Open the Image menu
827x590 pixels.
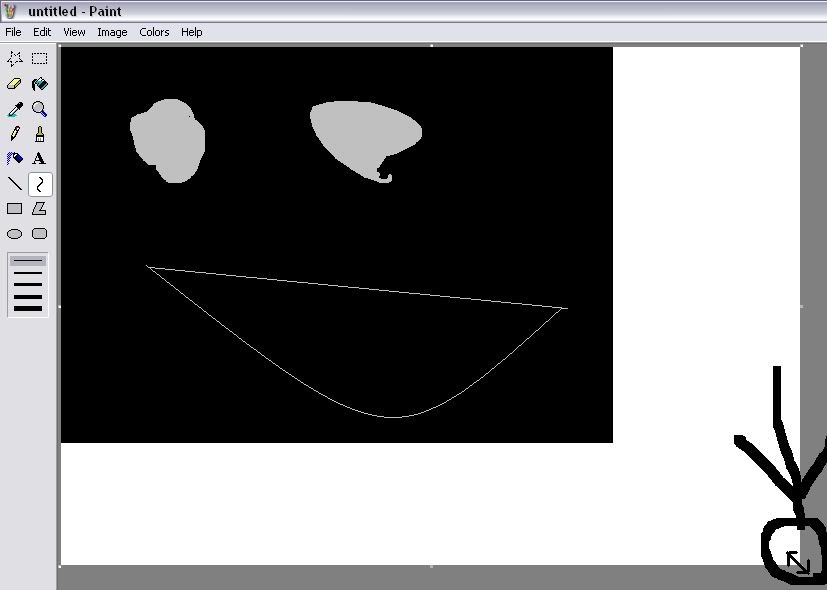point(112,32)
